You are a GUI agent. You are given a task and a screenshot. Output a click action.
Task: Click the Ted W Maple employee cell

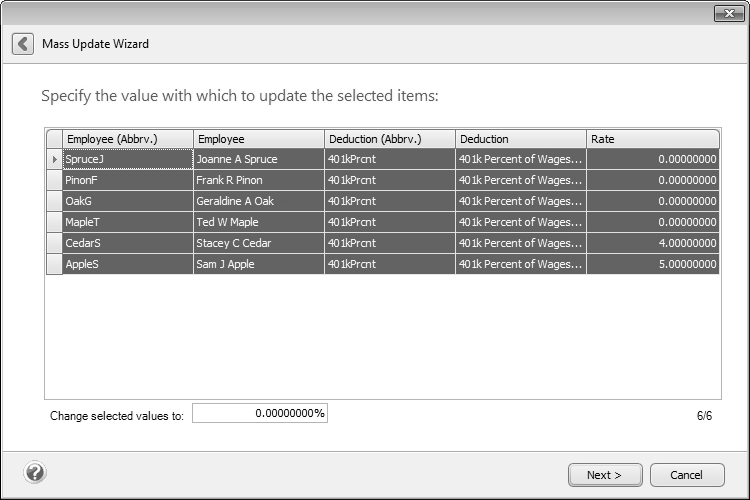pos(258,222)
